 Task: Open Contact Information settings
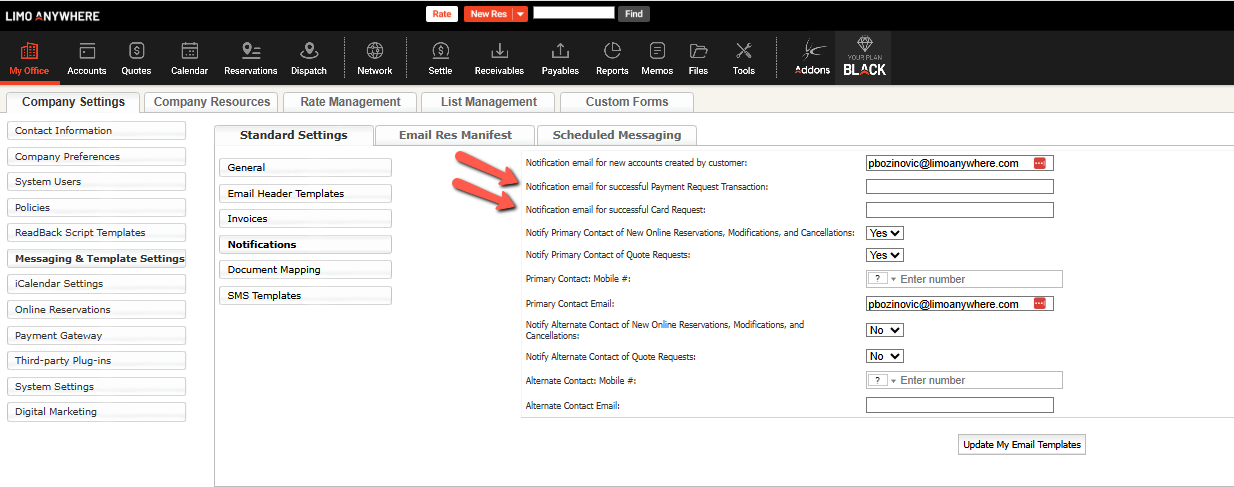[96, 131]
